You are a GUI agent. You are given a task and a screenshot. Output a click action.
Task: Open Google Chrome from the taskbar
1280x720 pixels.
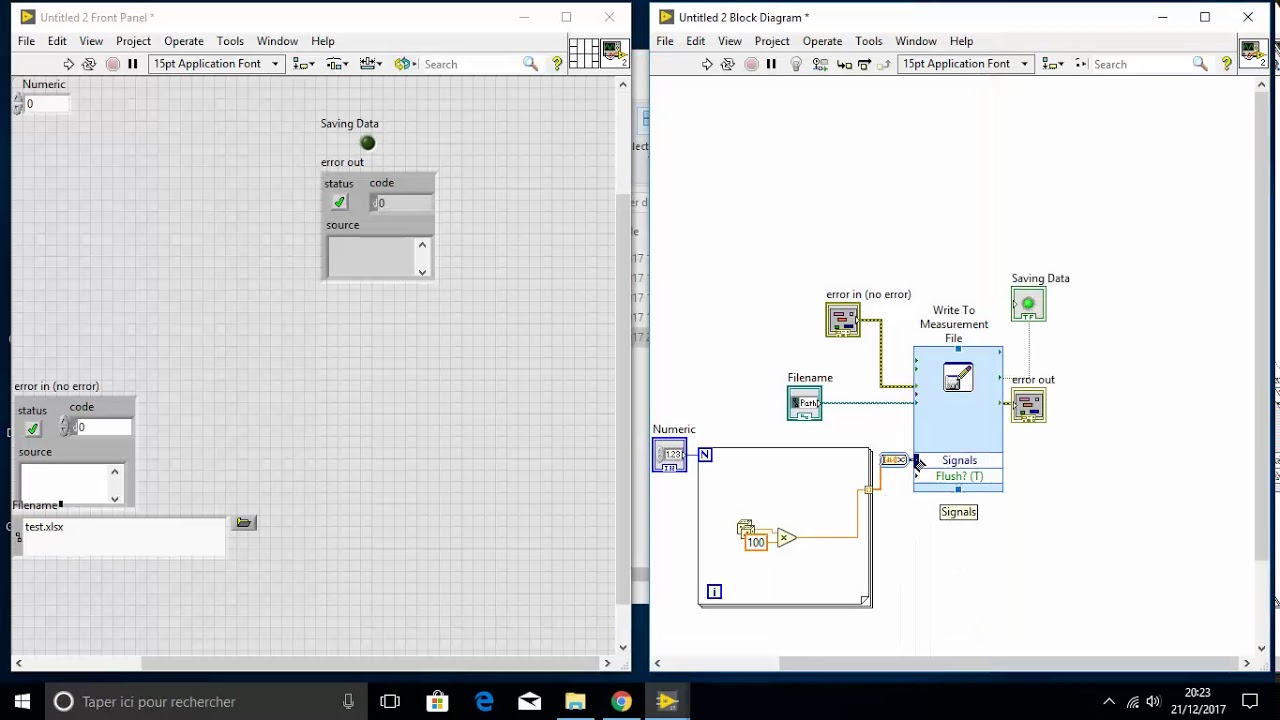click(621, 702)
